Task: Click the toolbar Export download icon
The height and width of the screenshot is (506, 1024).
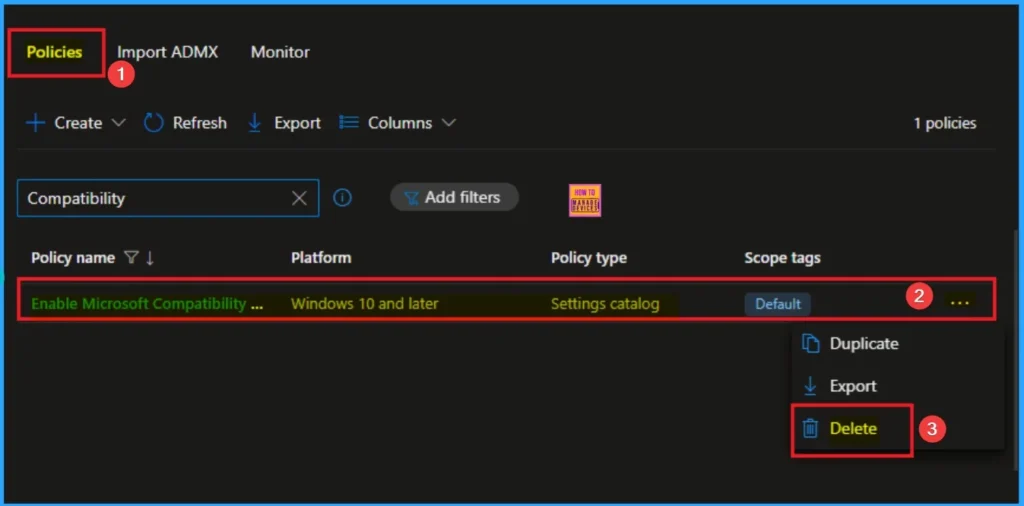Action: (255, 123)
